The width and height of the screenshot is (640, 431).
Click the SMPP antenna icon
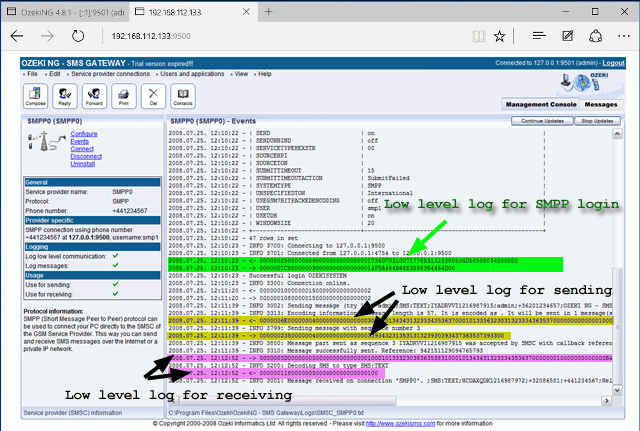pyautogui.click(x=46, y=141)
